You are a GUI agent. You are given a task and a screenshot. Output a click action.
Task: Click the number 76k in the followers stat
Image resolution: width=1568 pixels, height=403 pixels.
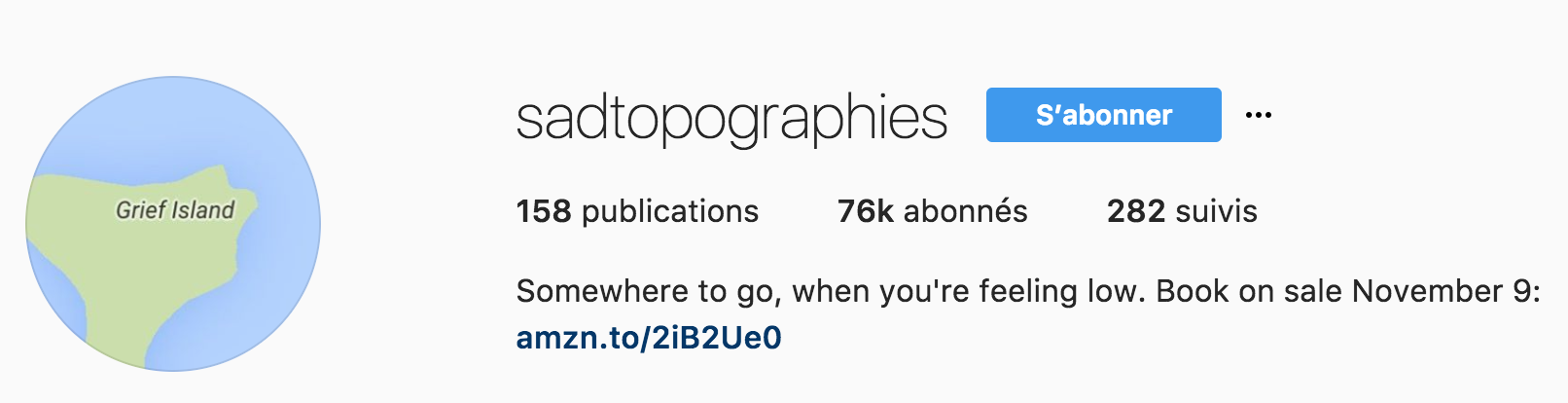[865, 211]
